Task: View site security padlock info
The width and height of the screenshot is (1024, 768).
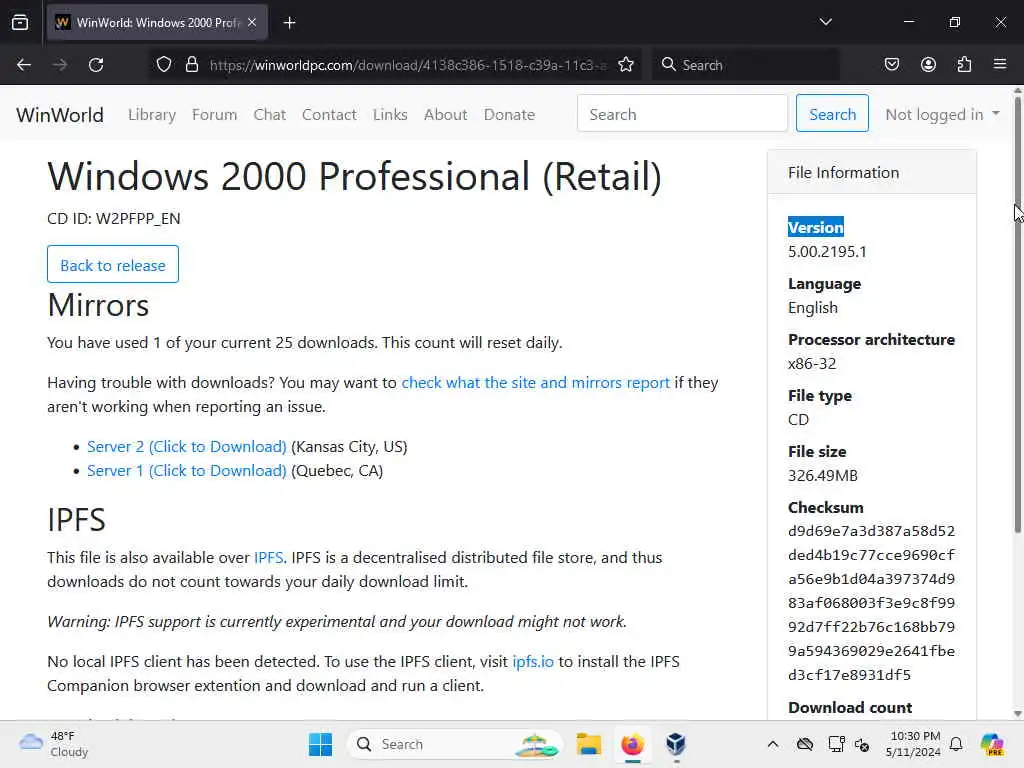Action: click(x=191, y=65)
